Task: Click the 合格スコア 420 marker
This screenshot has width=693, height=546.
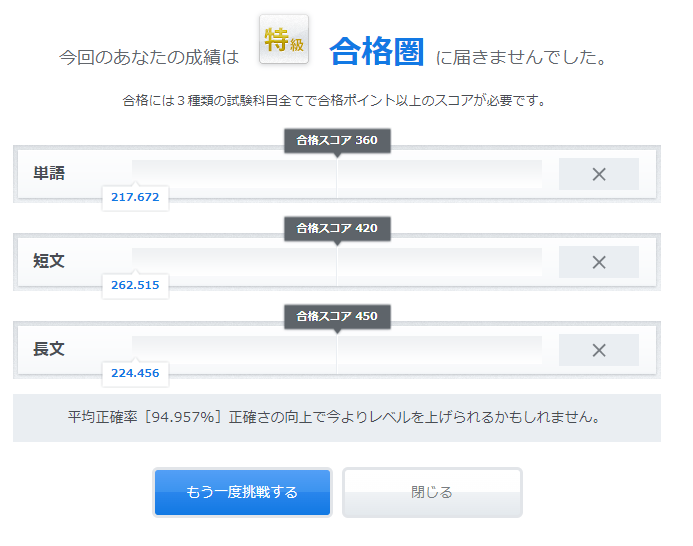Action: tap(337, 229)
